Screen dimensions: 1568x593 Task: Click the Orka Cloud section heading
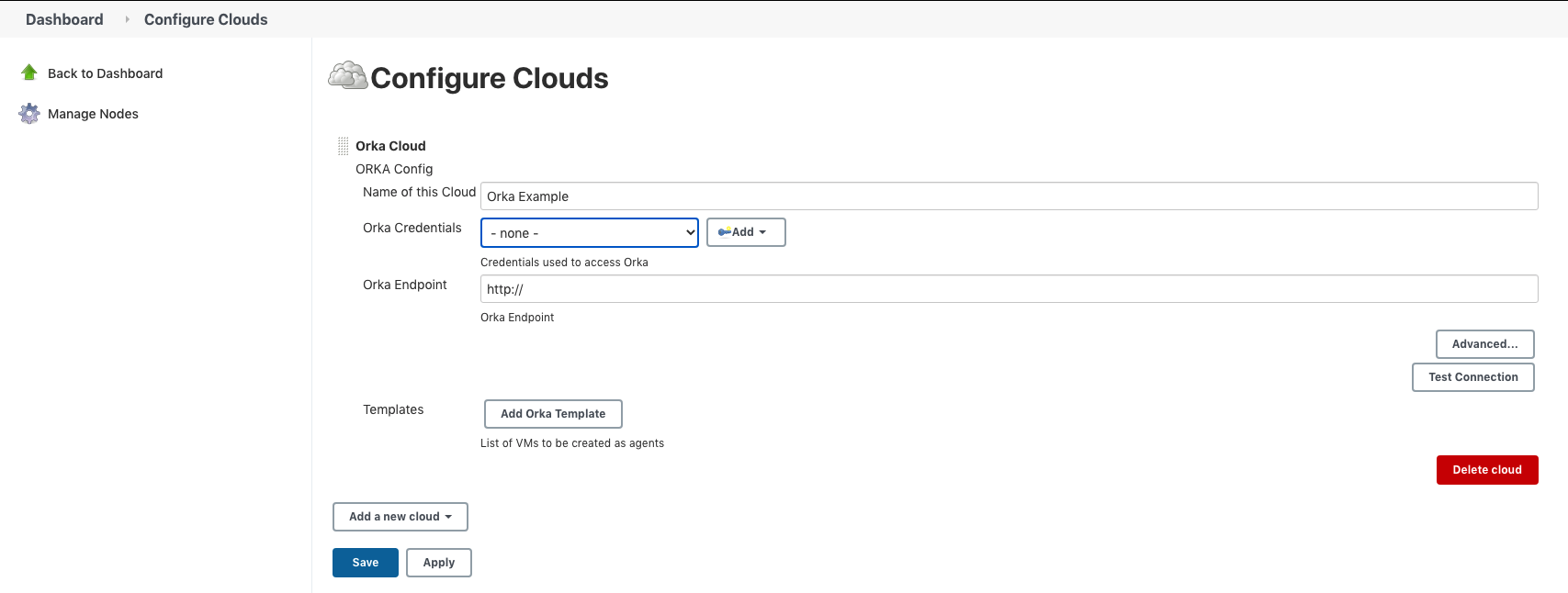(x=390, y=146)
